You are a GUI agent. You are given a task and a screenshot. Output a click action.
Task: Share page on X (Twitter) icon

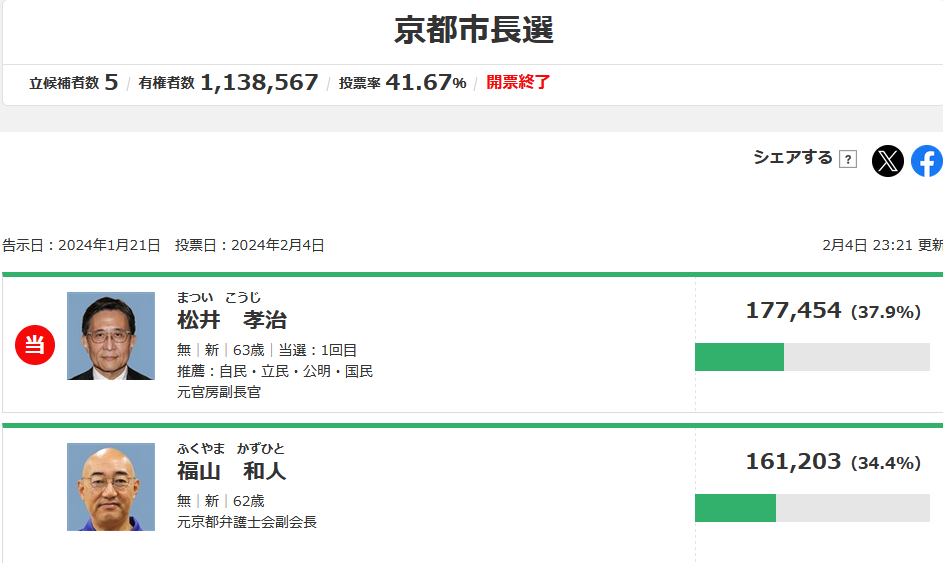(x=887, y=161)
